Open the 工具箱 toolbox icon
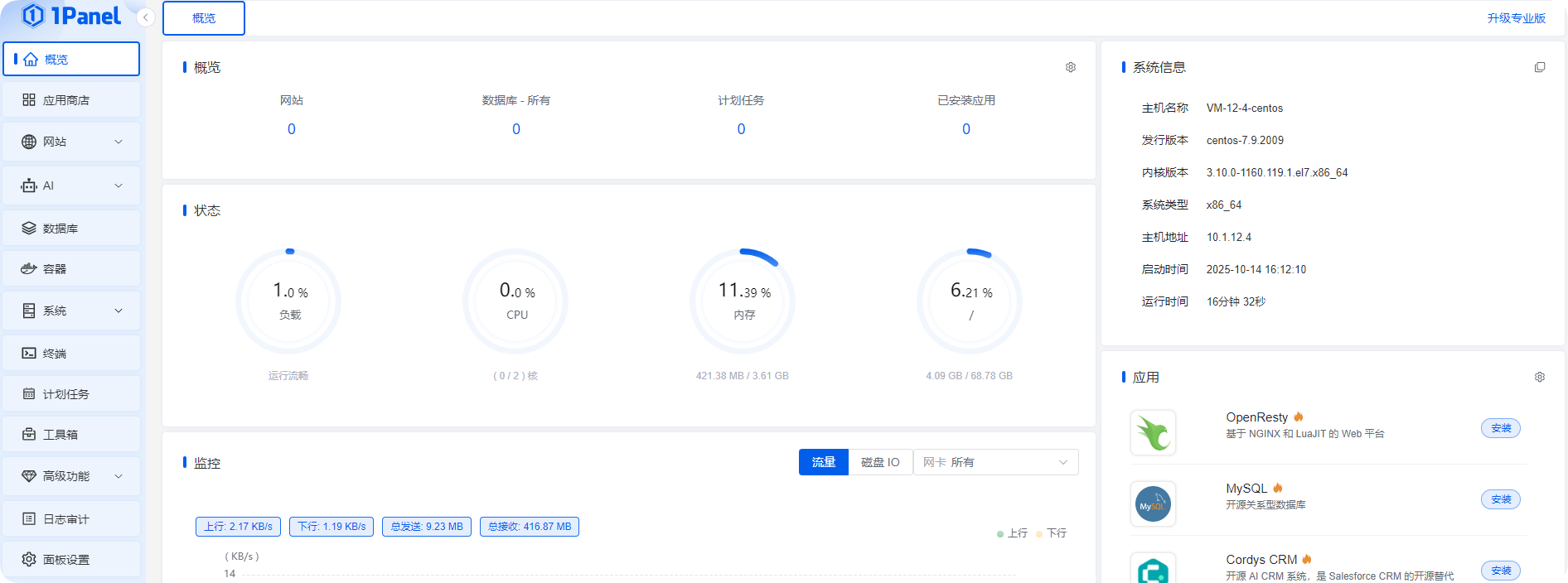Viewport: 1568px width, 583px height. point(29,435)
